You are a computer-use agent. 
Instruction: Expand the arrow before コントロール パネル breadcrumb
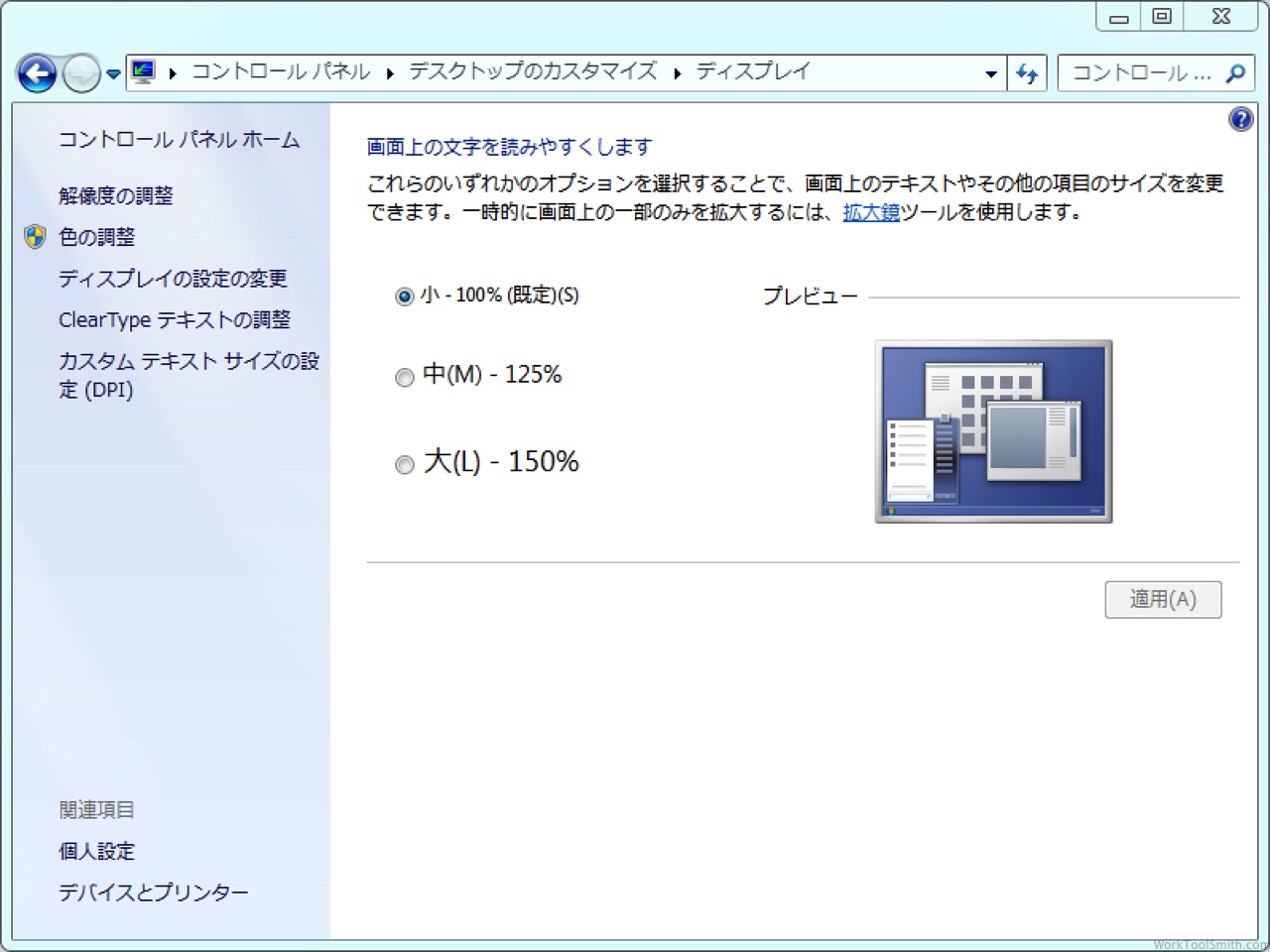pos(173,73)
